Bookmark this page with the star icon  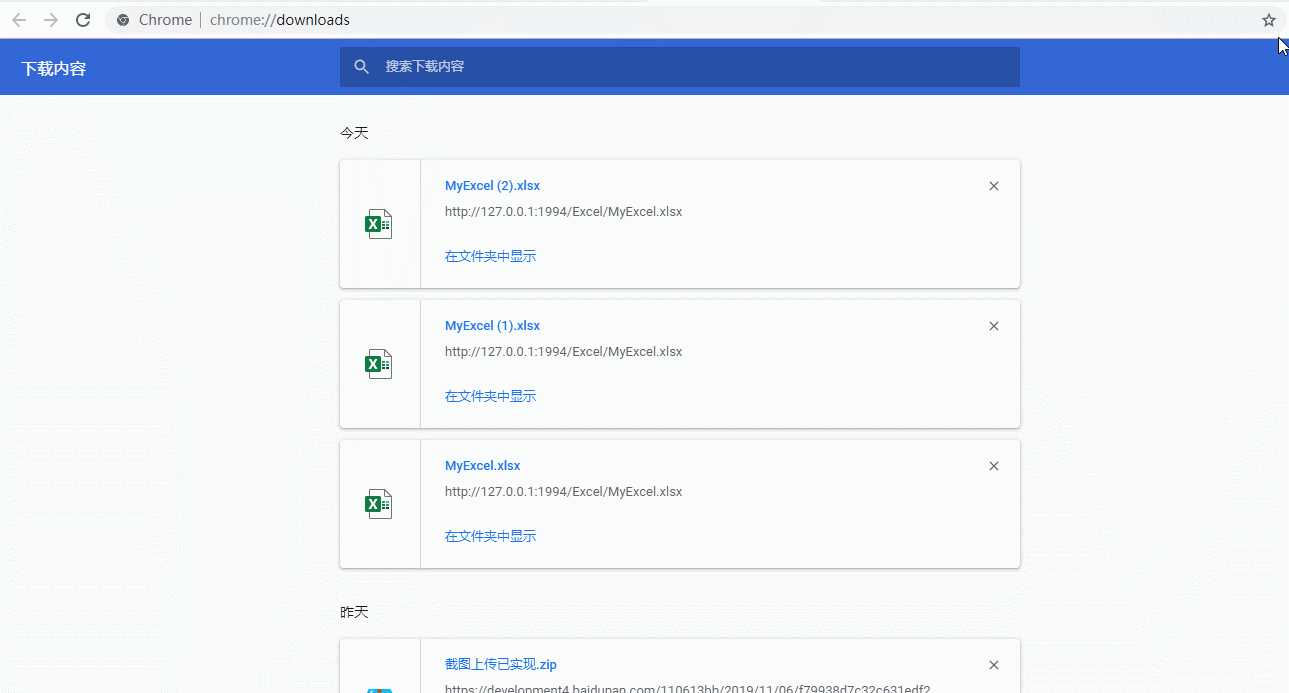click(x=1269, y=20)
